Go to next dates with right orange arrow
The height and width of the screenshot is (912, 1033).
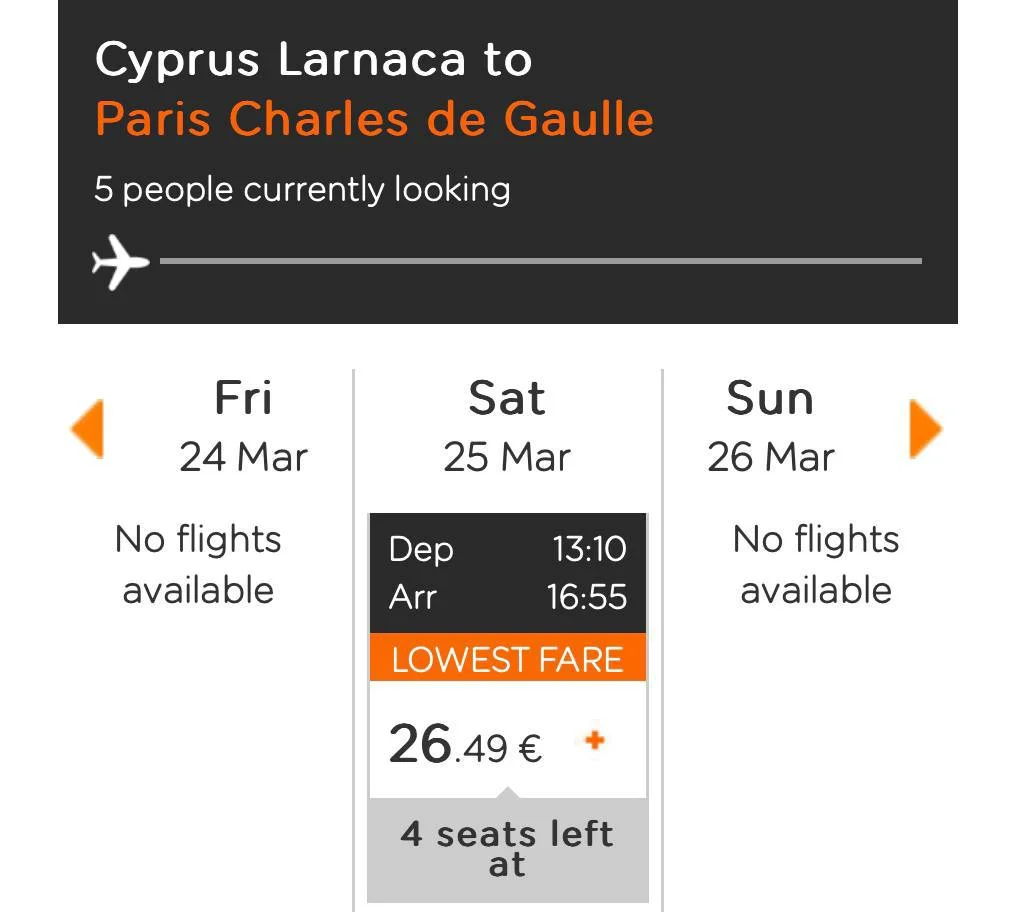tap(925, 429)
